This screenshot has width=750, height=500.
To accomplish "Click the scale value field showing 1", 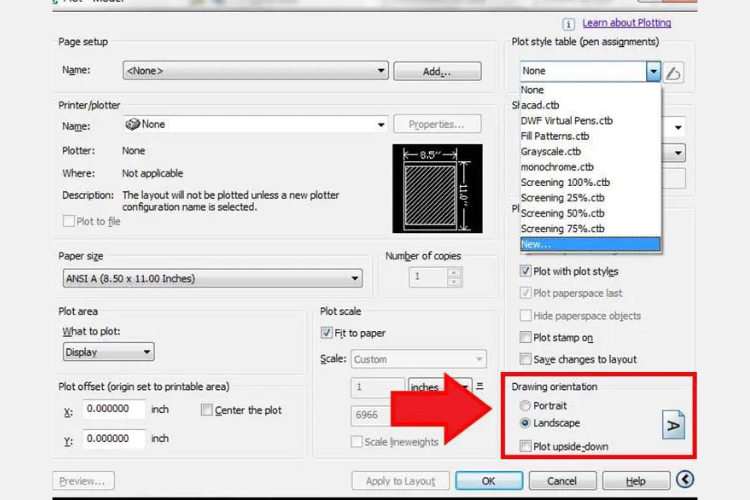I will coord(378,387).
